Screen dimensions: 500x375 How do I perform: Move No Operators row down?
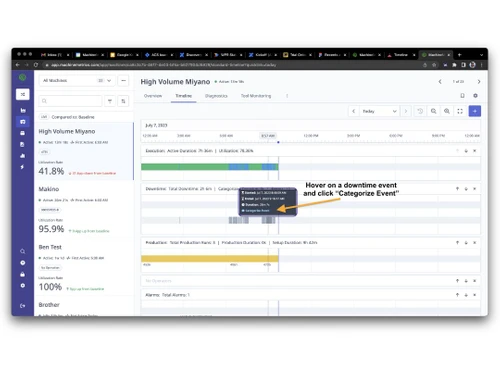click(466, 281)
